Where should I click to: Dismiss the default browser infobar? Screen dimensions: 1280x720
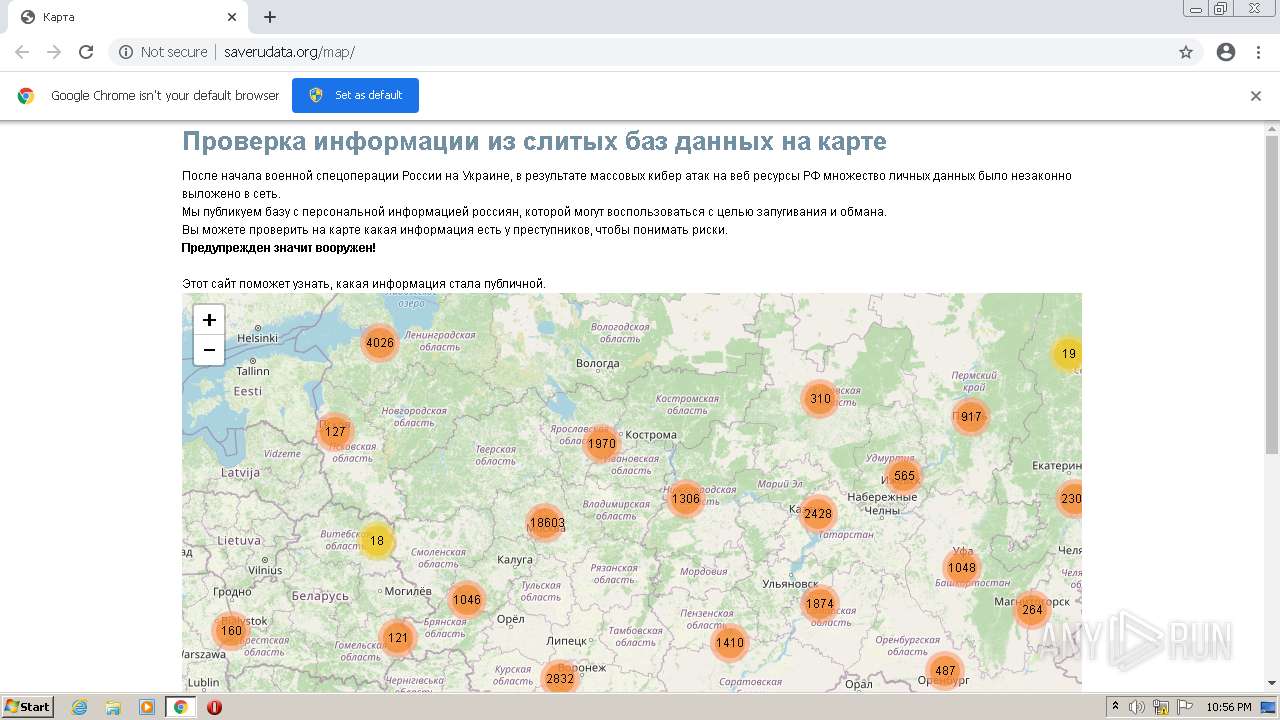[1256, 96]
